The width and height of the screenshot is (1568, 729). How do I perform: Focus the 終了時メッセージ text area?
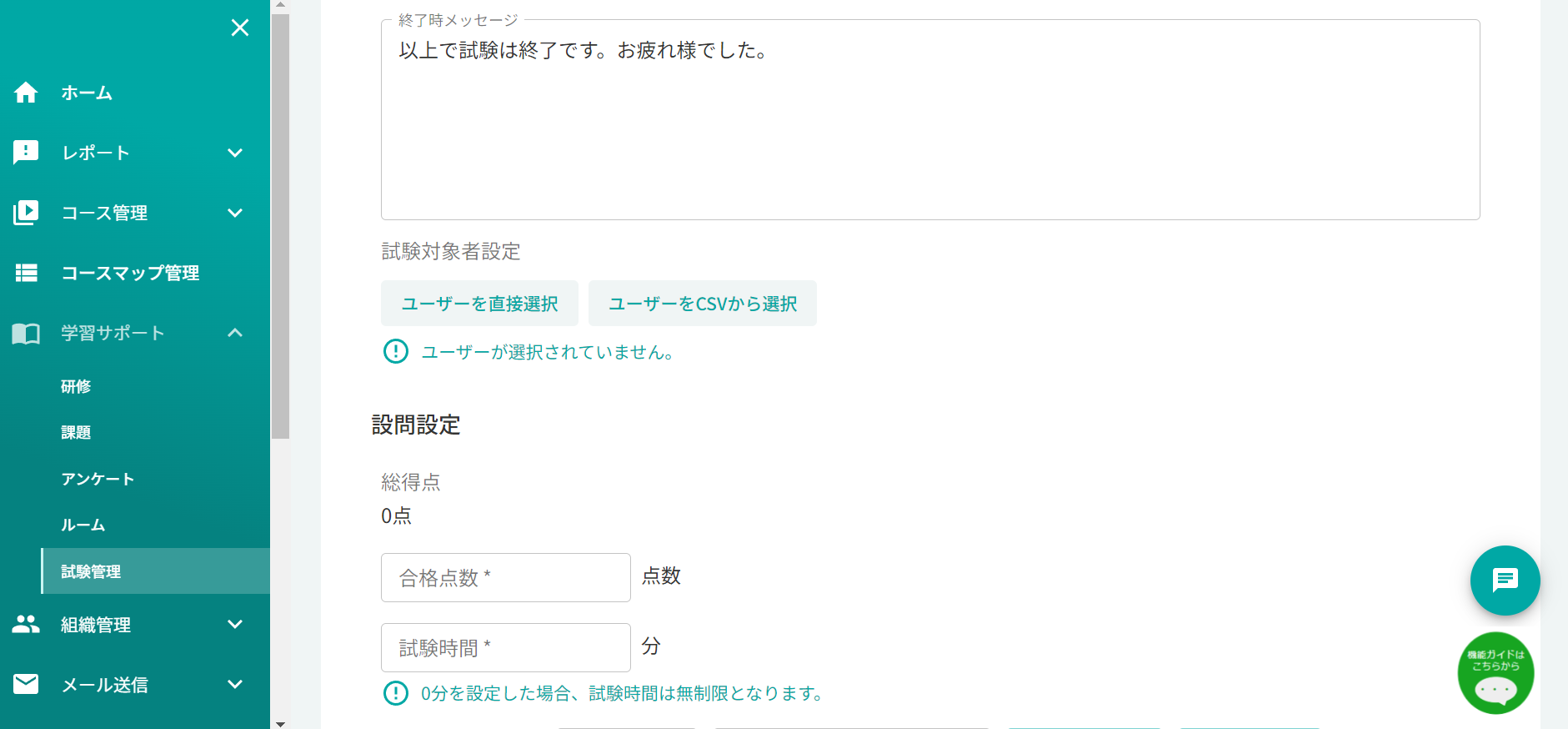(930, 120)
